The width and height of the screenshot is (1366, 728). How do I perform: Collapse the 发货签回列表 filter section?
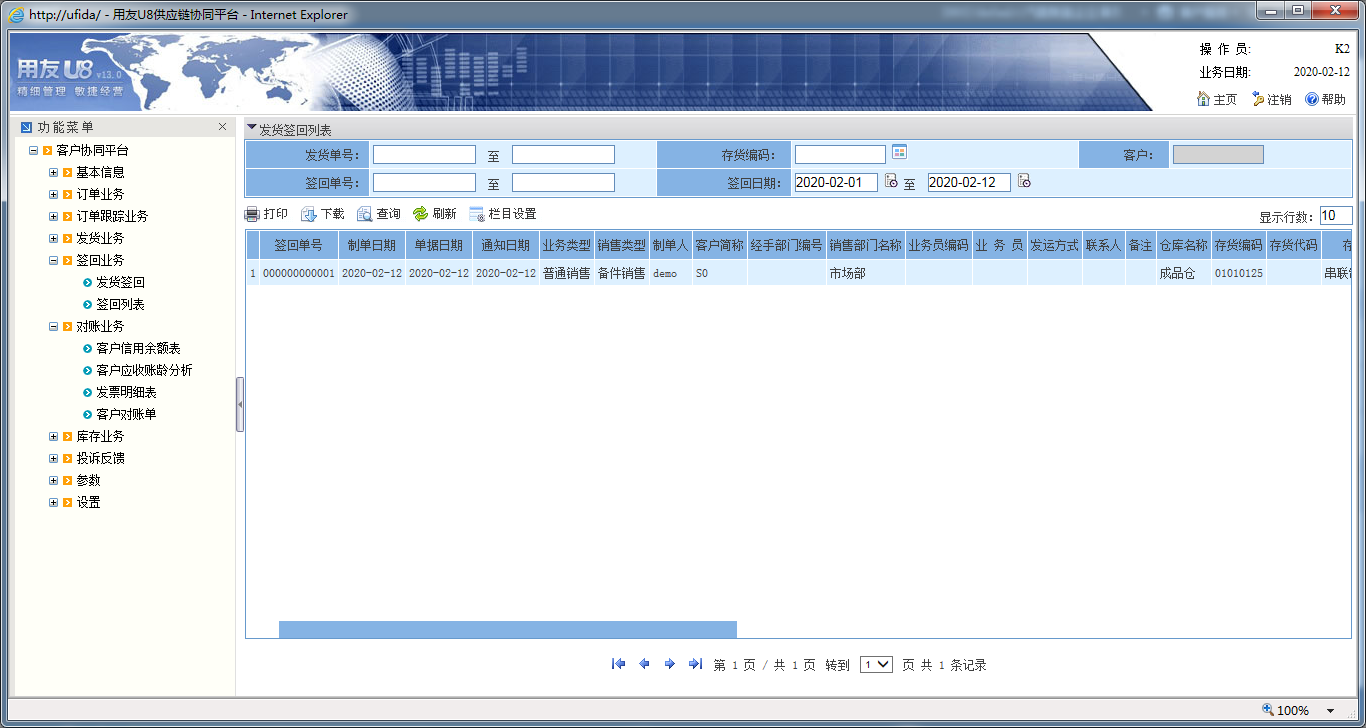pos(252,129)
